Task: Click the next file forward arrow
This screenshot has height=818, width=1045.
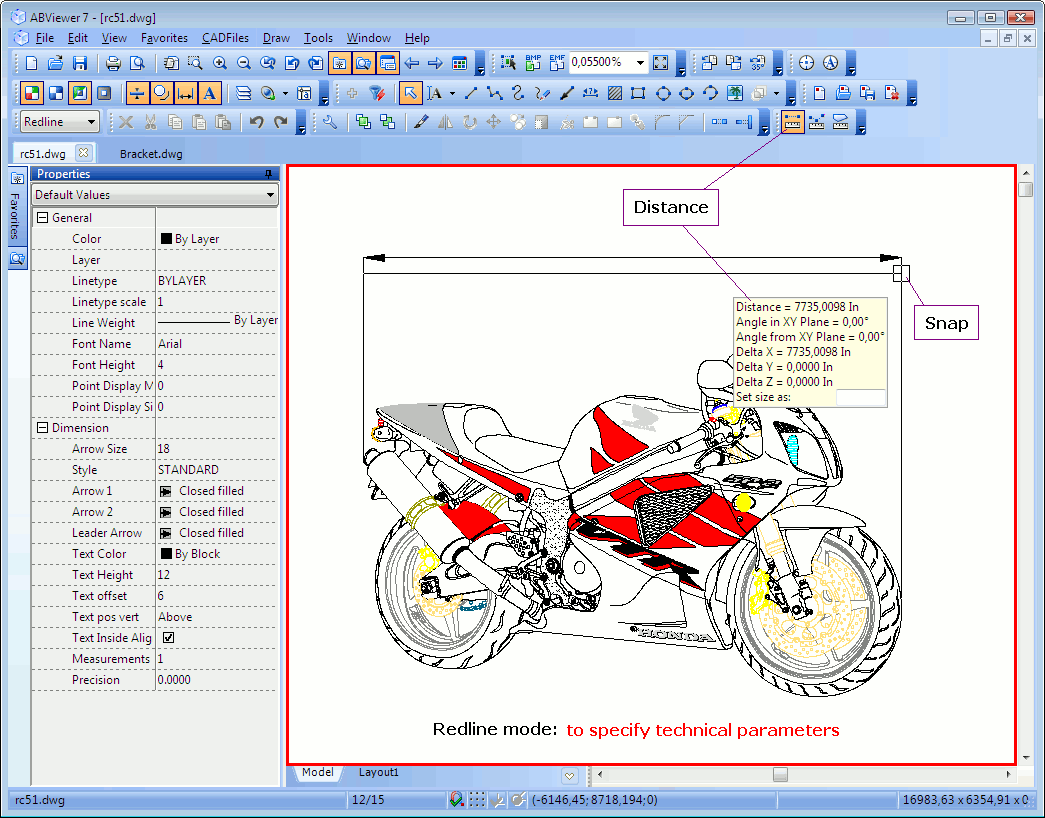Action: [x=435, y=63]
